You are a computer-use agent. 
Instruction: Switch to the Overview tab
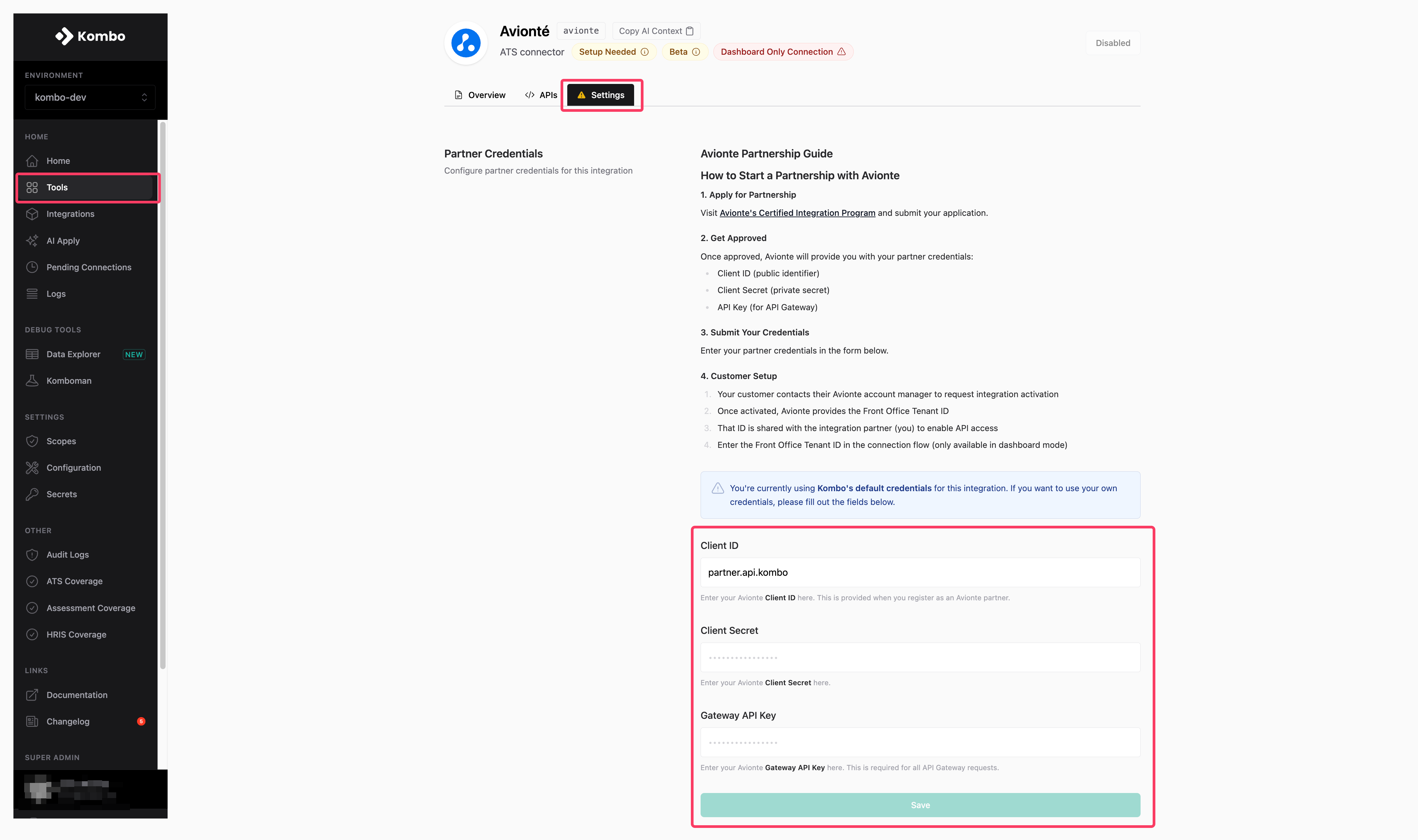coord(480,95)
